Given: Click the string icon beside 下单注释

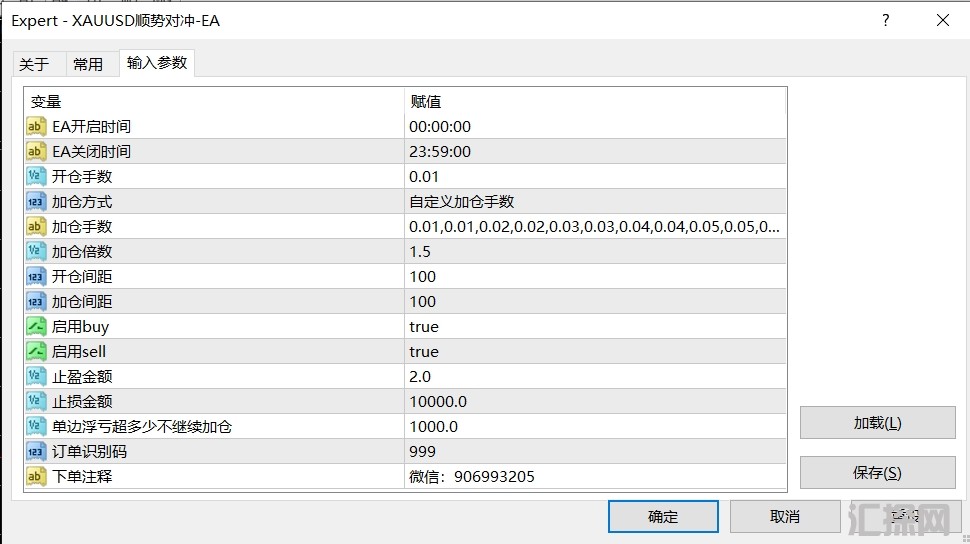Looking at the screenshot, I should click(x=36, y=477).
